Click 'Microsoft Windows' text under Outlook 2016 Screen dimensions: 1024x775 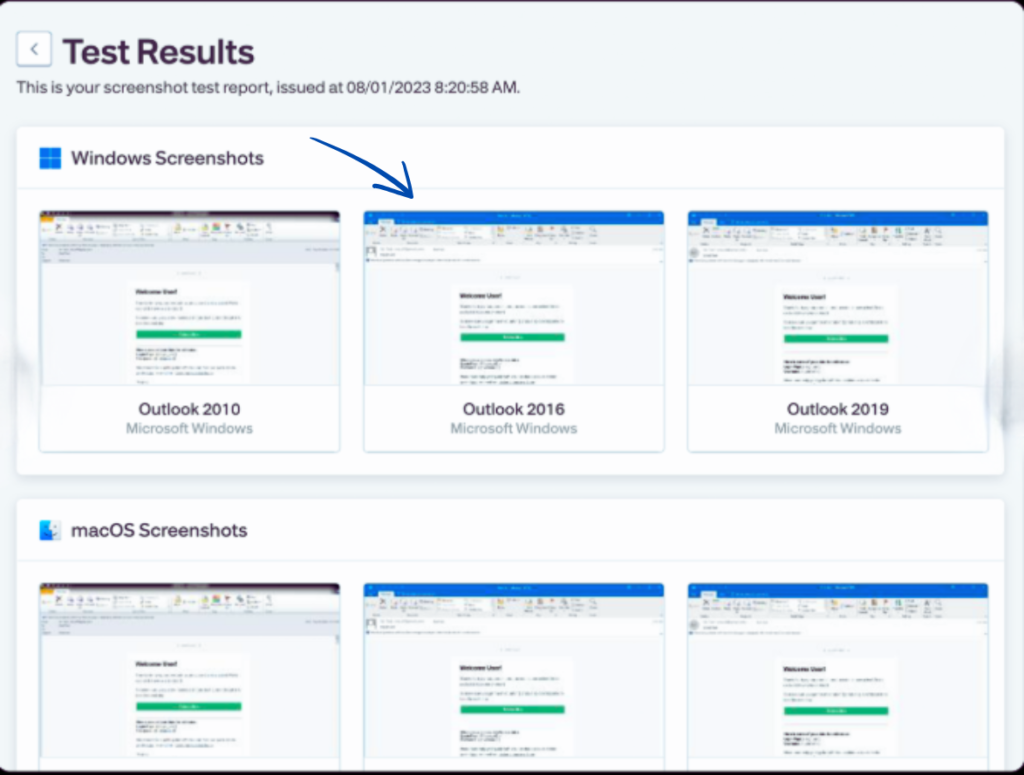point(514,428)
